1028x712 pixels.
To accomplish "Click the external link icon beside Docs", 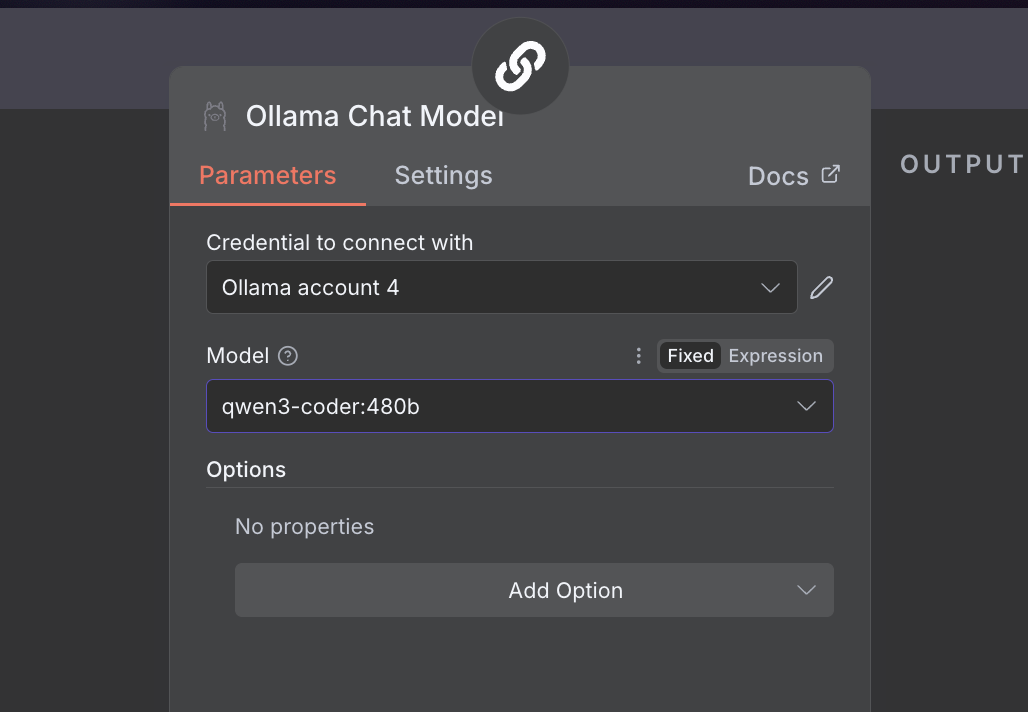I will pos(830,173).
